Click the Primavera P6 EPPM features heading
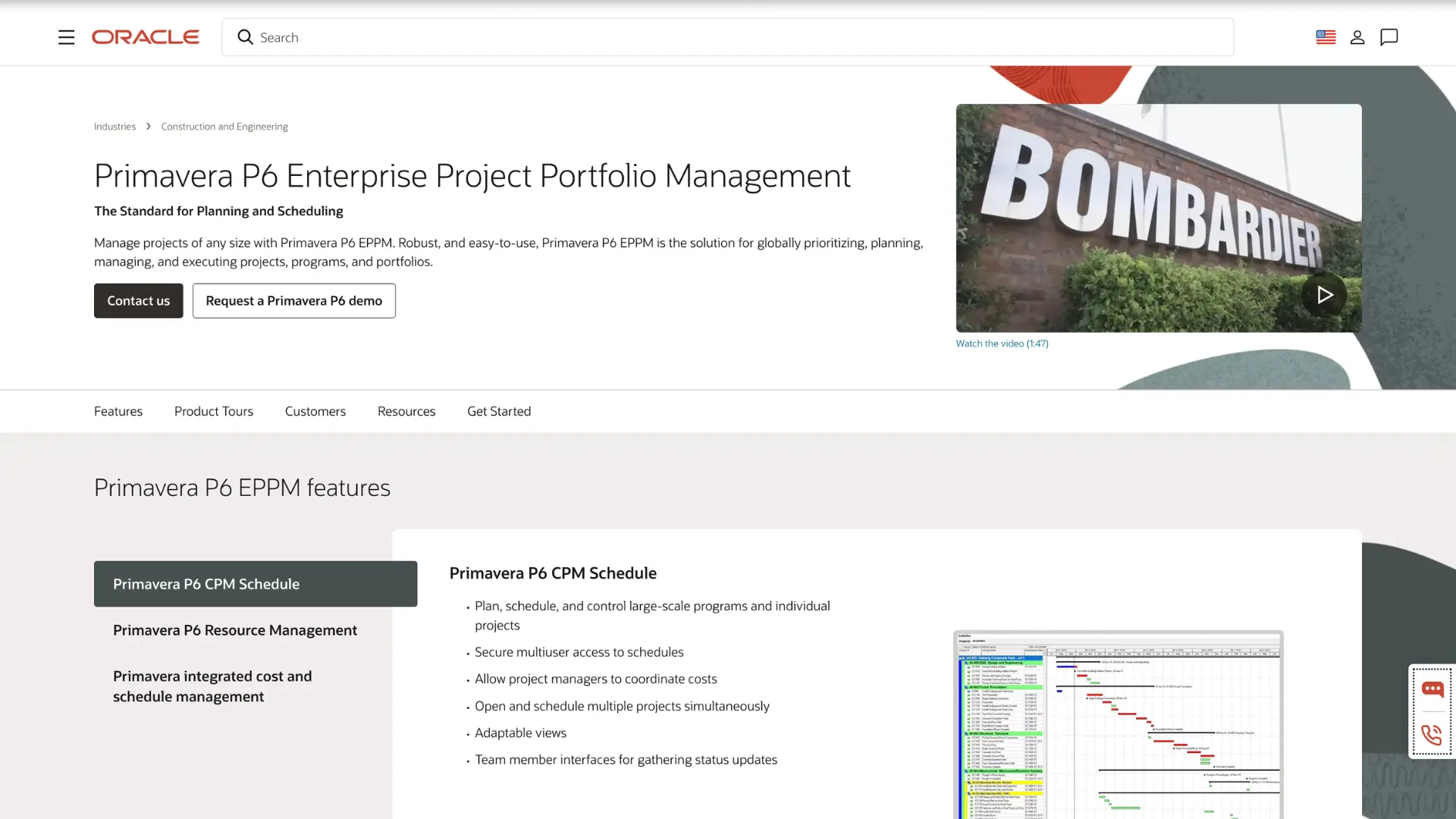This screenshot has width=1456, height=819. tap(242, 488)
